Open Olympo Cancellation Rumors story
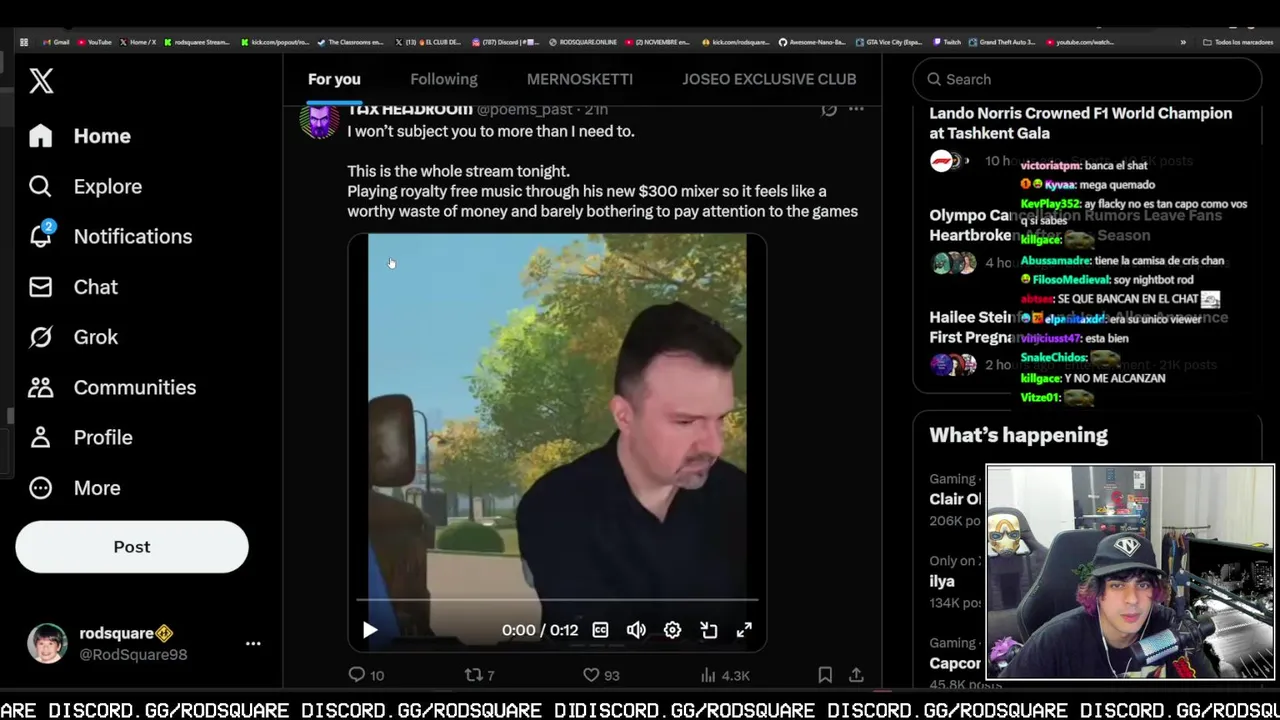This screenshot has width=1280, height=720. pos(1075,225)
